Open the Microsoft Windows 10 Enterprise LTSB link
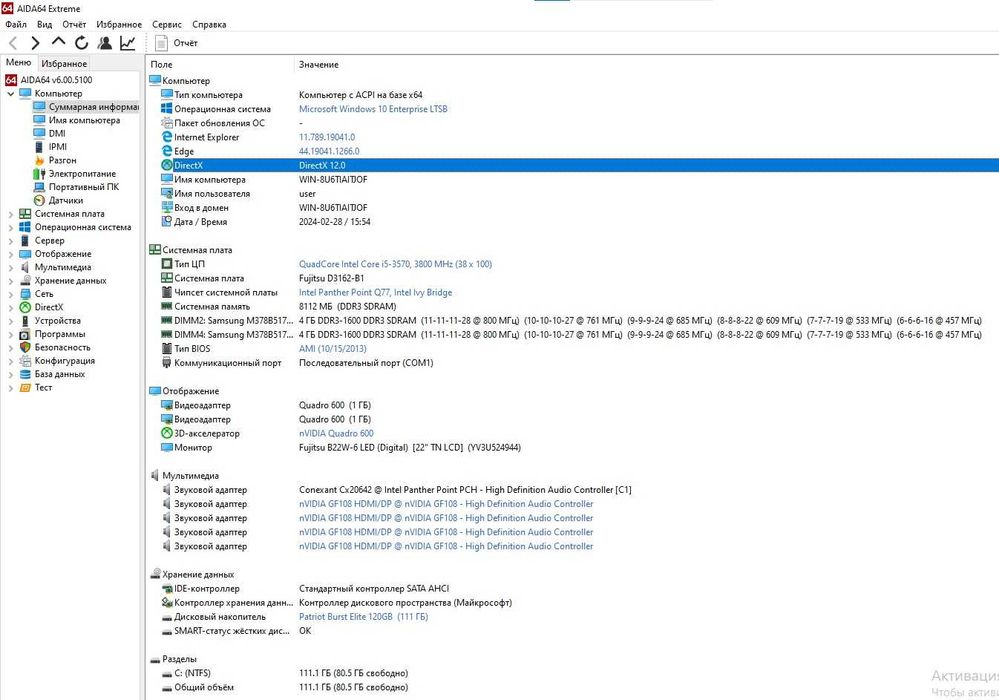 pyautogui.click(x=373, y=109)
